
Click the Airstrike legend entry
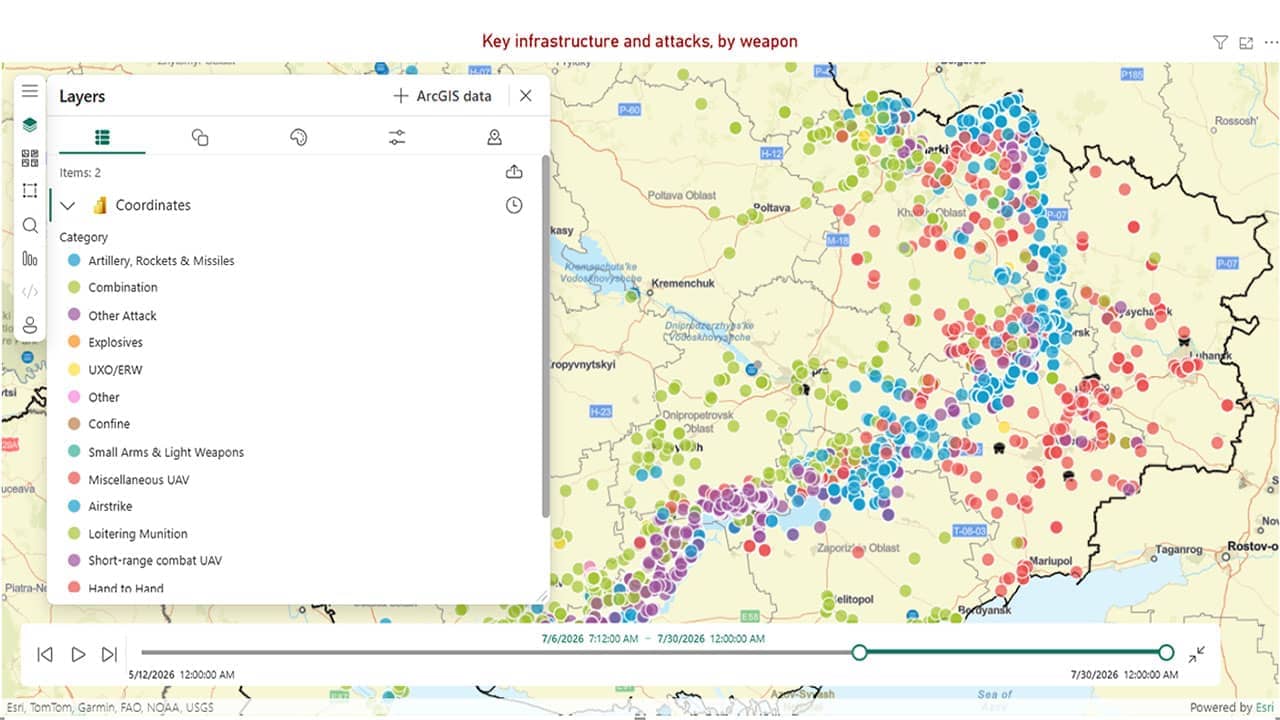coord(110,506)
